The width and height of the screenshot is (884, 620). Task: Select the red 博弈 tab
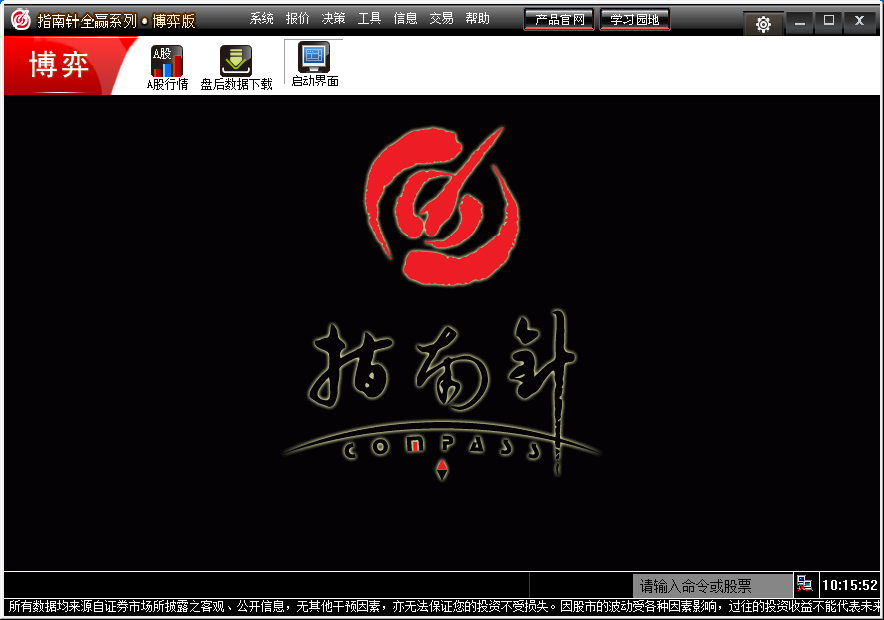coord(60,66)
